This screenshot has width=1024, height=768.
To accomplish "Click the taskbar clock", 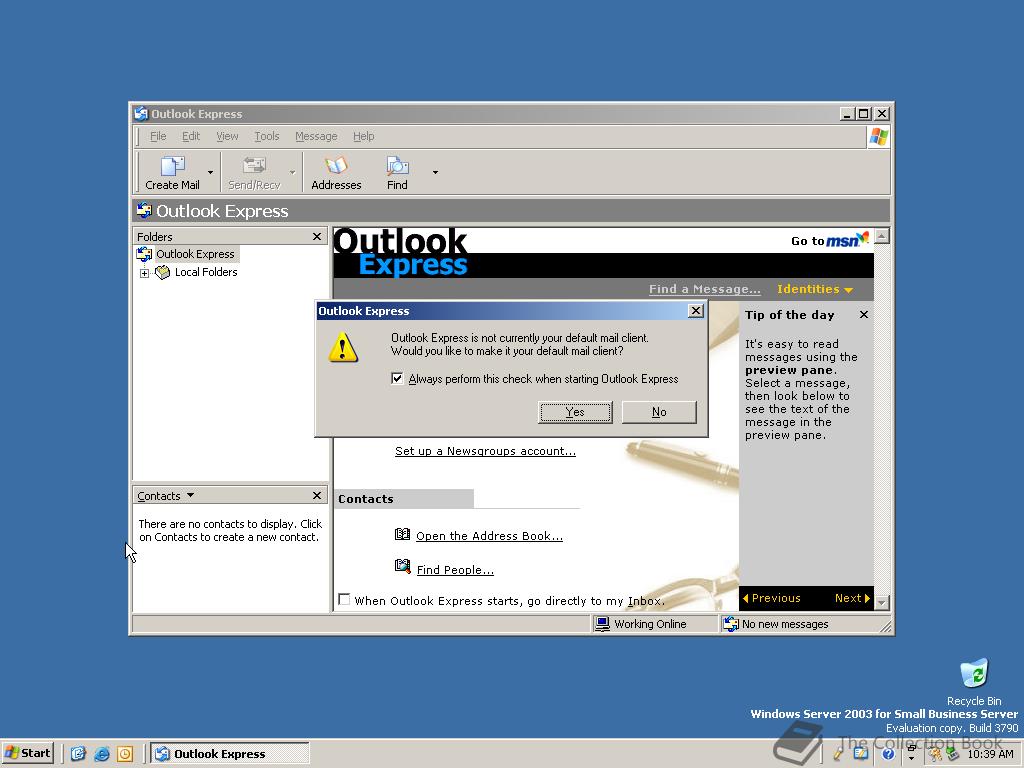I will [991, 754].
